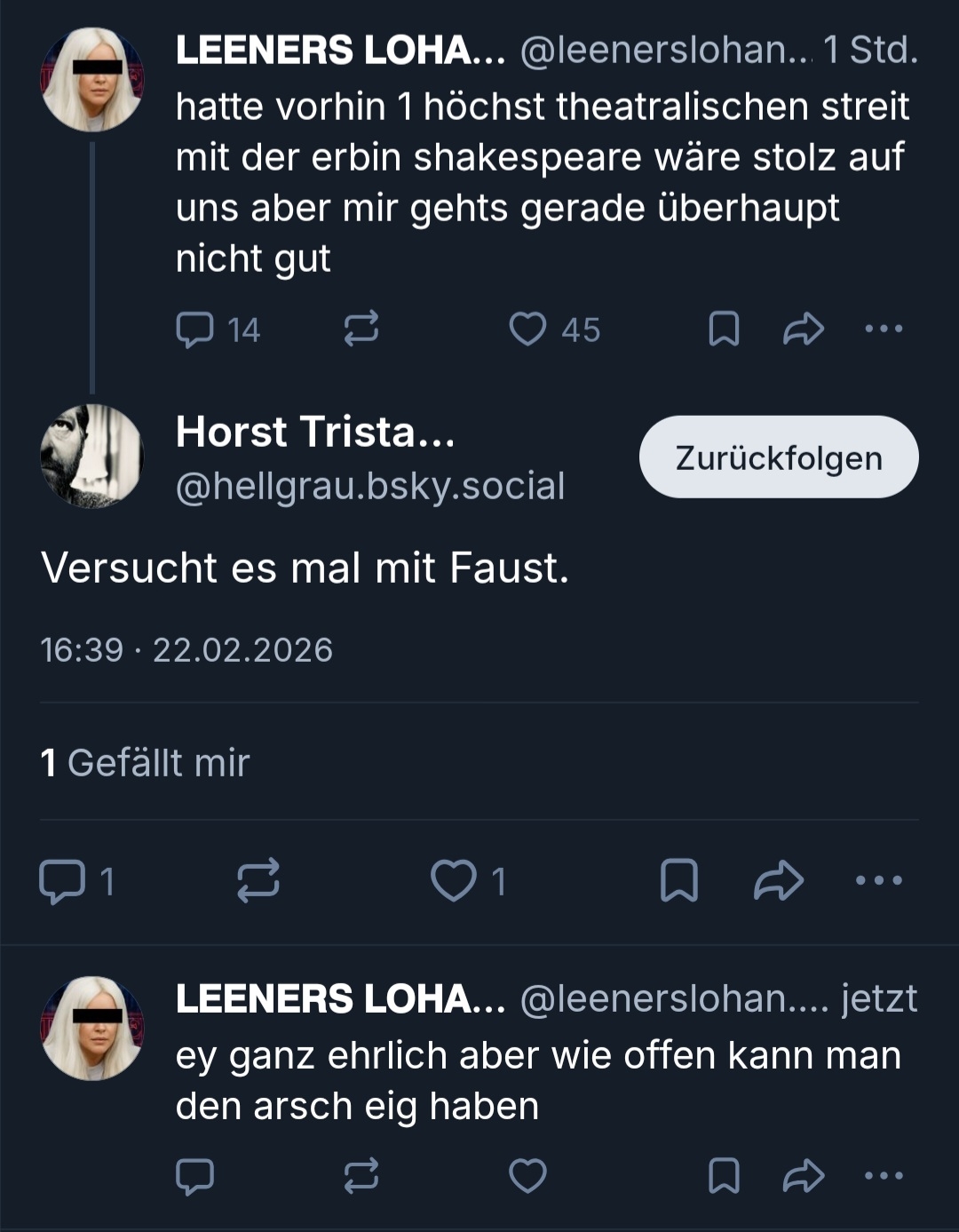
Task: Like the top post with 45 likes
Action: tap(527, 329)
